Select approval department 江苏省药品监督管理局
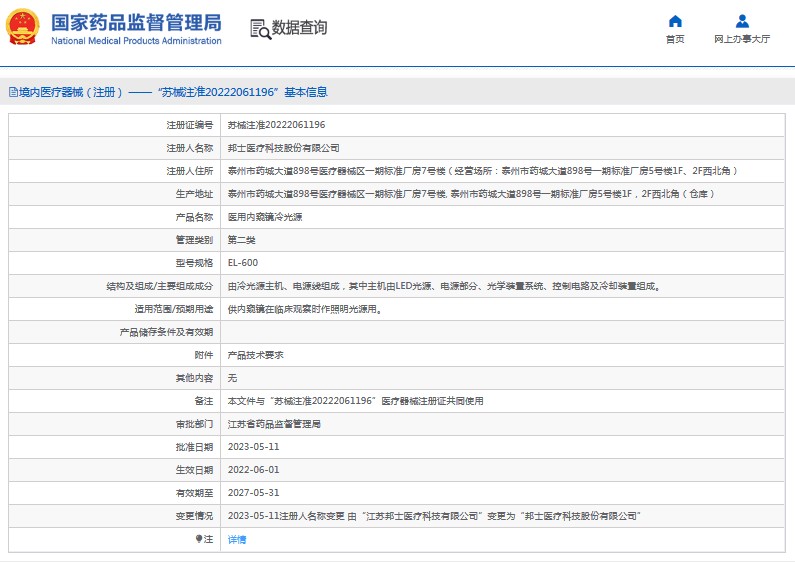 coord(274,424)
